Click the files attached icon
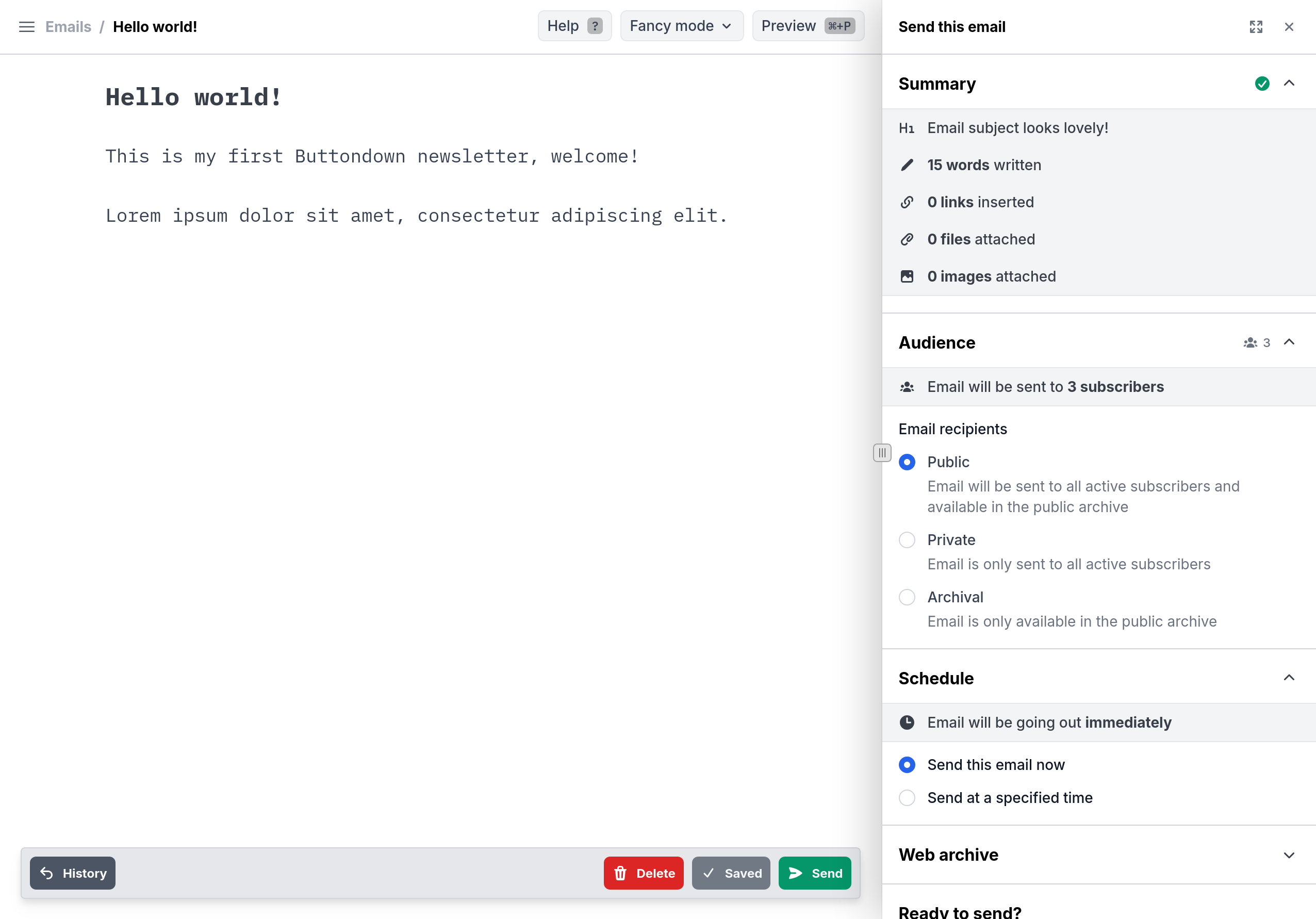The image size is (1316, 919). coord(907,239)
